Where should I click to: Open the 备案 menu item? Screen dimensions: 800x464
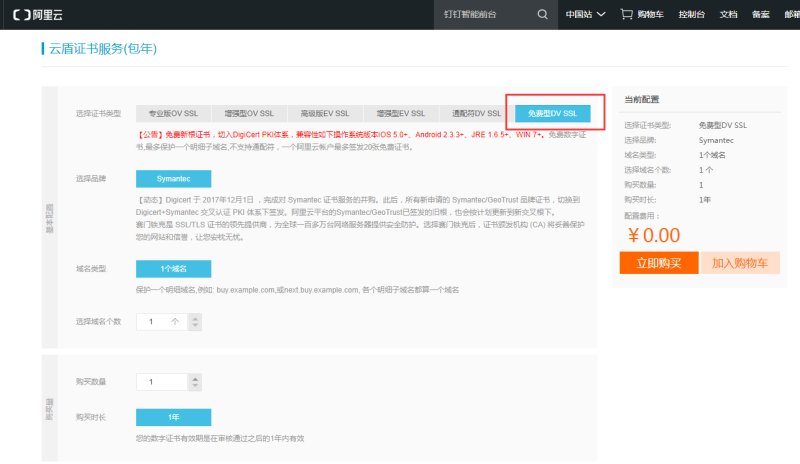pos(759,14)
